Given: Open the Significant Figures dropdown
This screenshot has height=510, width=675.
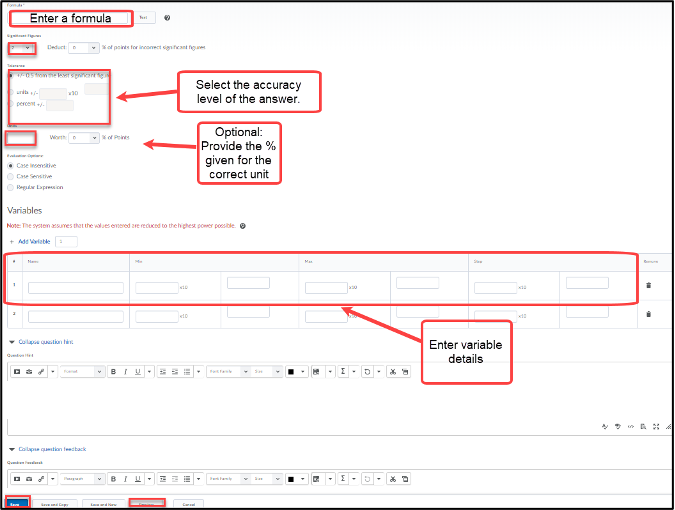Looking at the screenshot, I should point(21,47).
